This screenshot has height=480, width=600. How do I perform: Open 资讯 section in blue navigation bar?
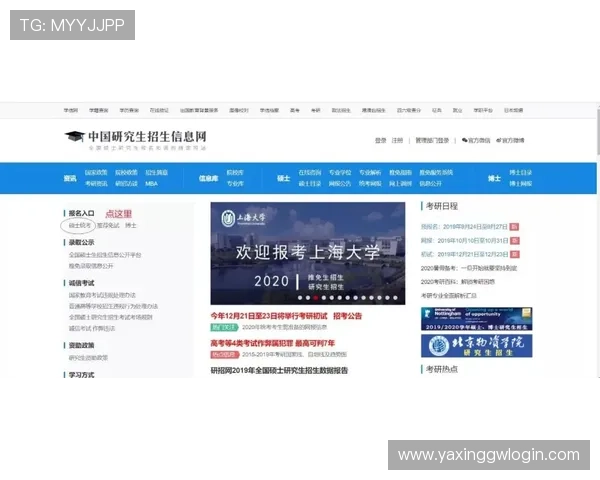[x=70, y=178]
